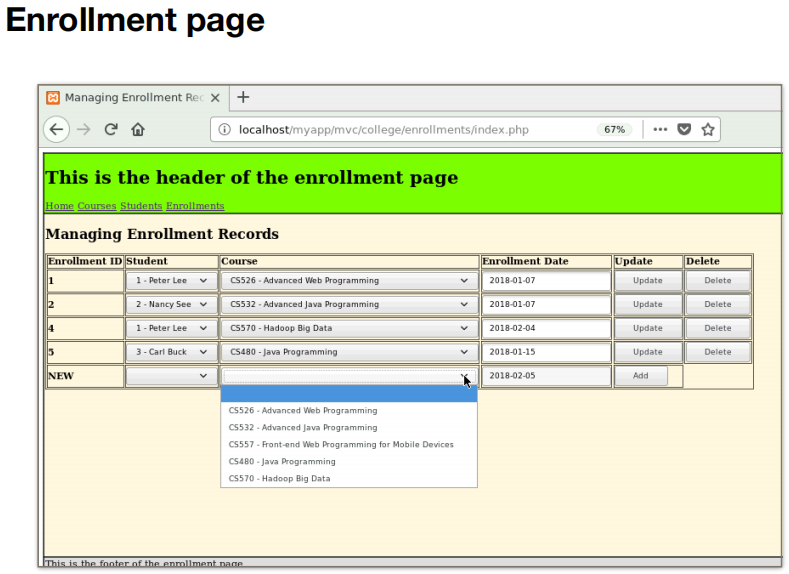Choose CS570 - Hadoop Big Data option in open list
The image size is (789, 574).
pos(349,478)
